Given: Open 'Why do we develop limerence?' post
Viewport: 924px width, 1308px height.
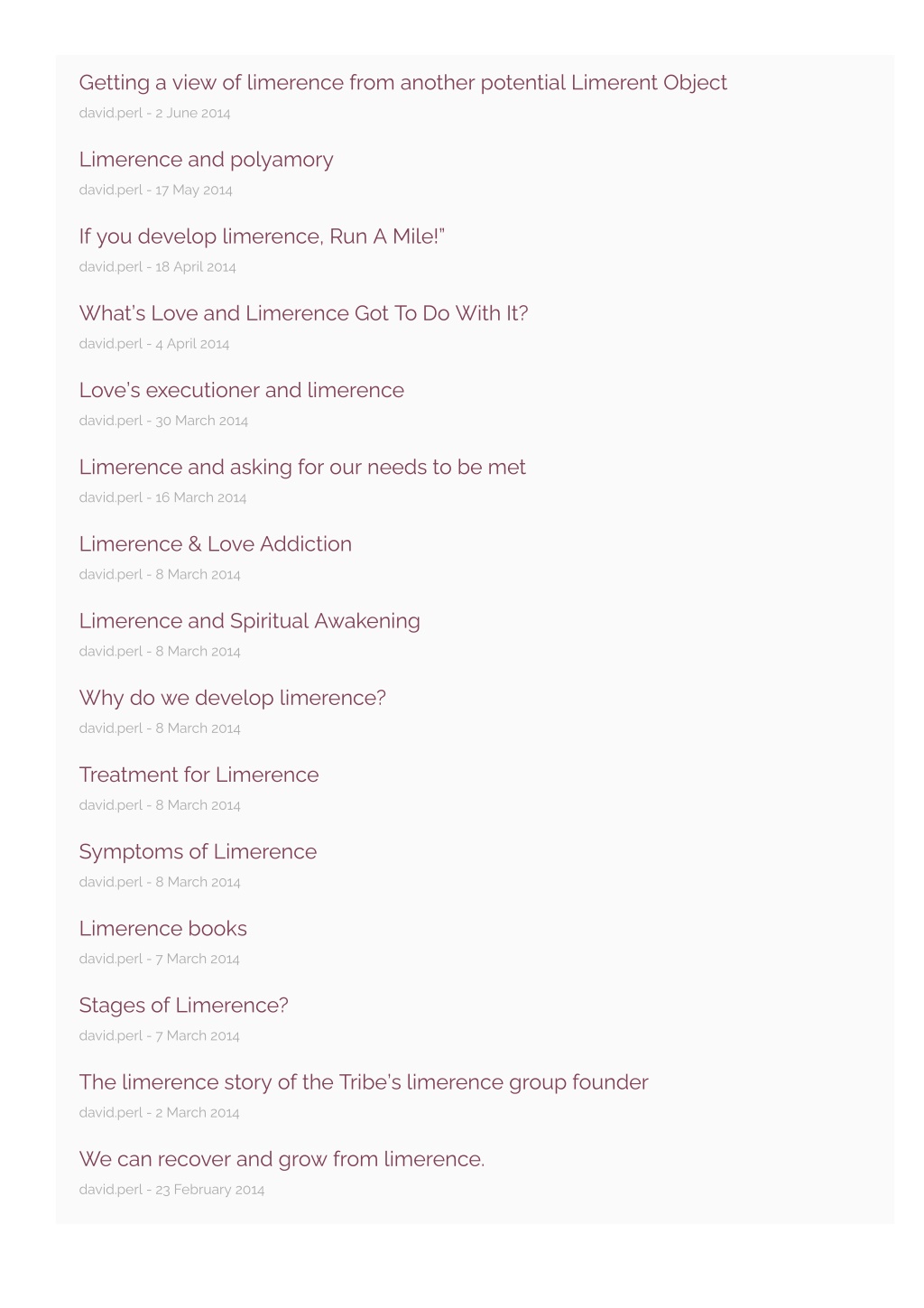Looking at the screenshot, I should (232, 698).
